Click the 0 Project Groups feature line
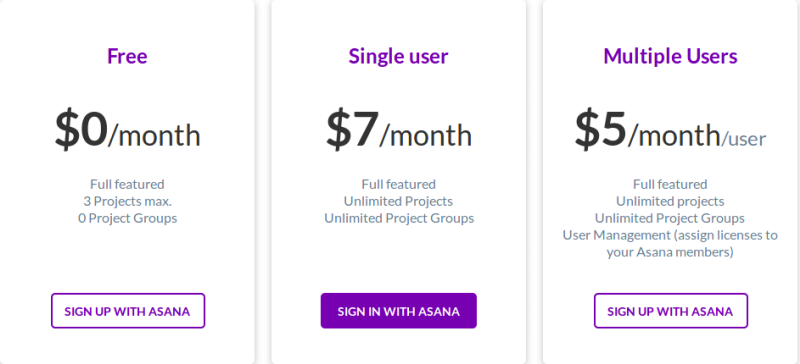The image size is (800, 364). [x=128, y=218]
